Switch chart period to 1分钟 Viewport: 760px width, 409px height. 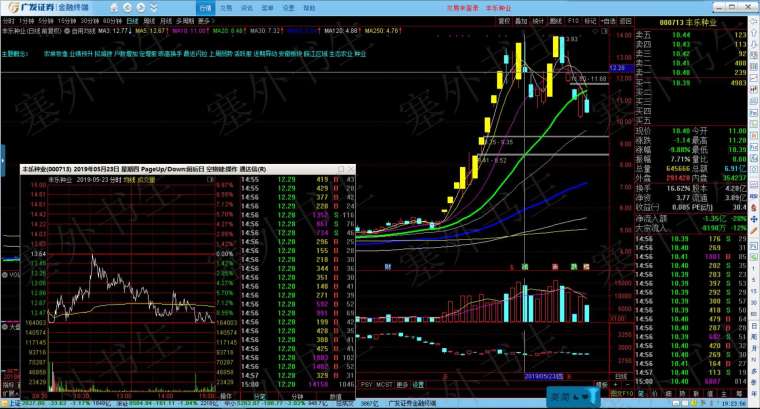pos(26,21)
